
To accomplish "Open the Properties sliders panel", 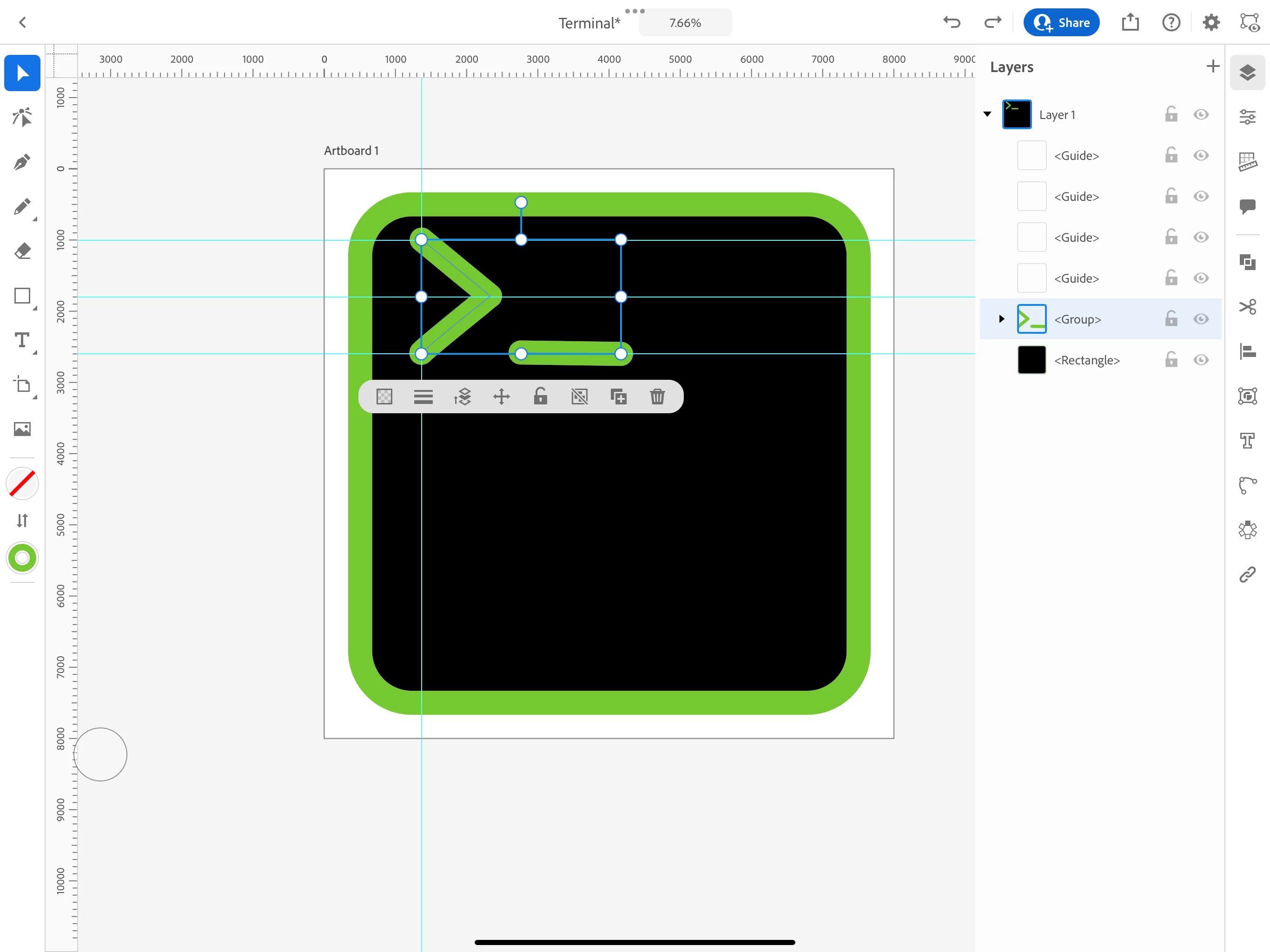I will pos(1247,117).
